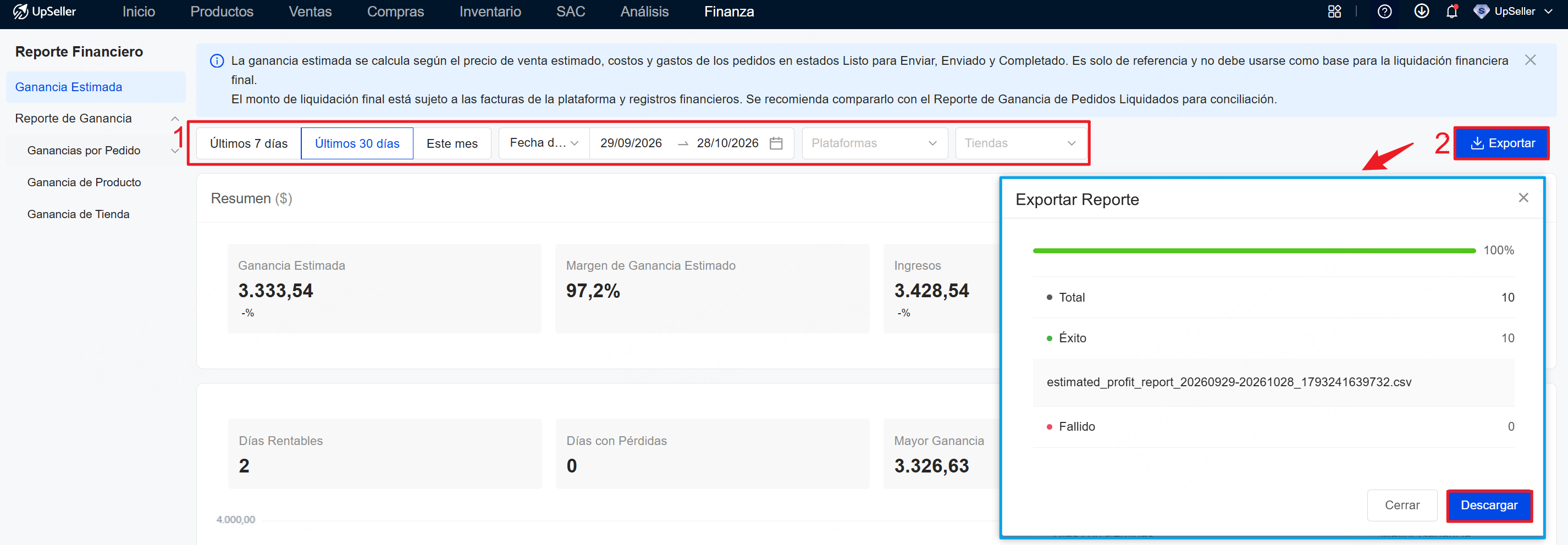Click the Días Rentables summary card
Viewport: 1568px width, 545px height.
(x=385, y=453)
